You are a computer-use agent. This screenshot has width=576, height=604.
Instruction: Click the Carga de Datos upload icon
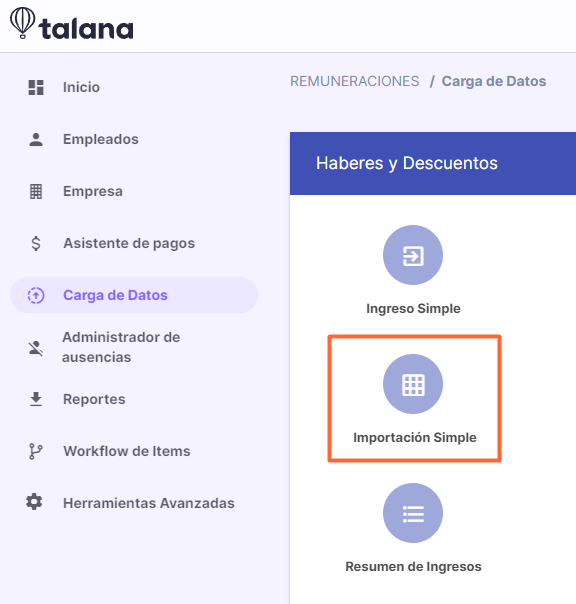tap(36, 295)
